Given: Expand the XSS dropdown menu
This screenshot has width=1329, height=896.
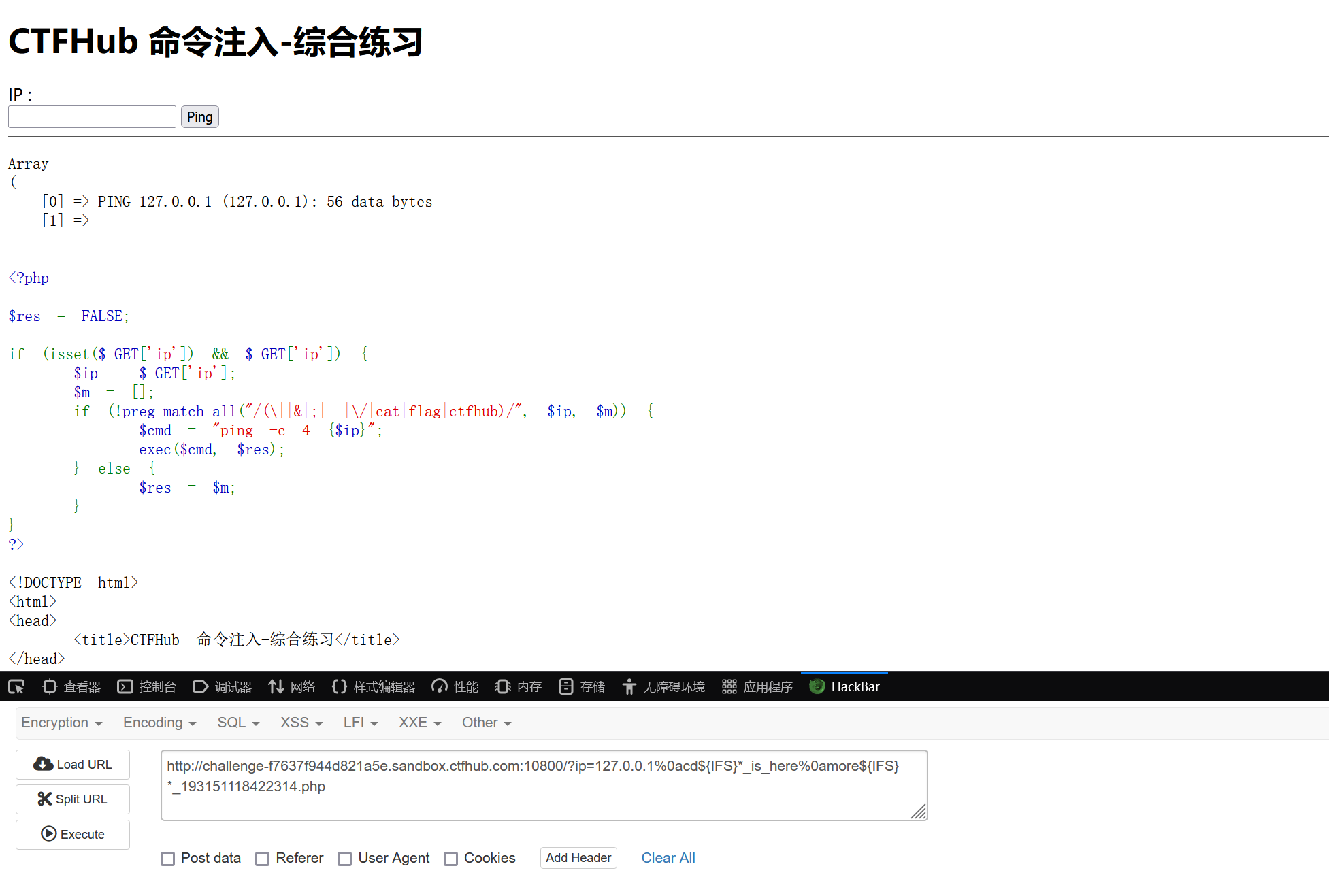Looking at the screenshot, I should tap(301, 723).
